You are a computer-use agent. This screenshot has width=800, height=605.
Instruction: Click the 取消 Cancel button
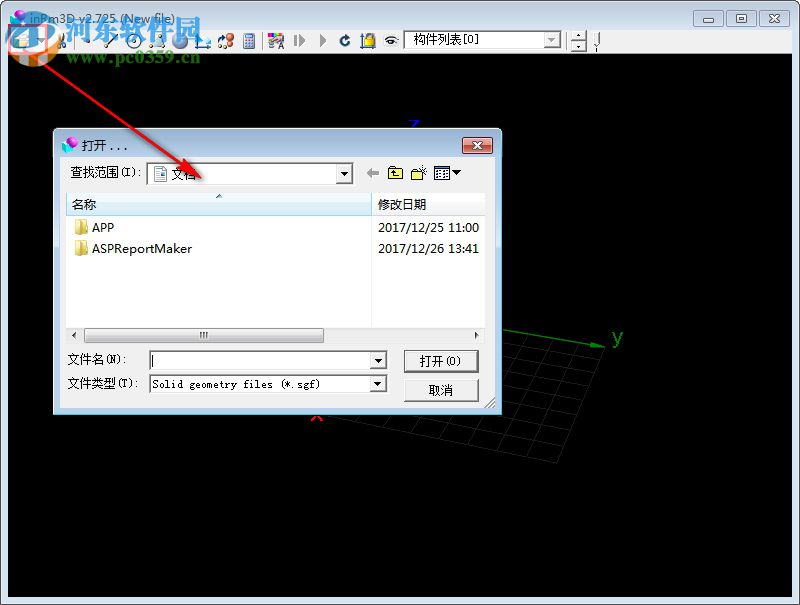click(x=441, y=390)
